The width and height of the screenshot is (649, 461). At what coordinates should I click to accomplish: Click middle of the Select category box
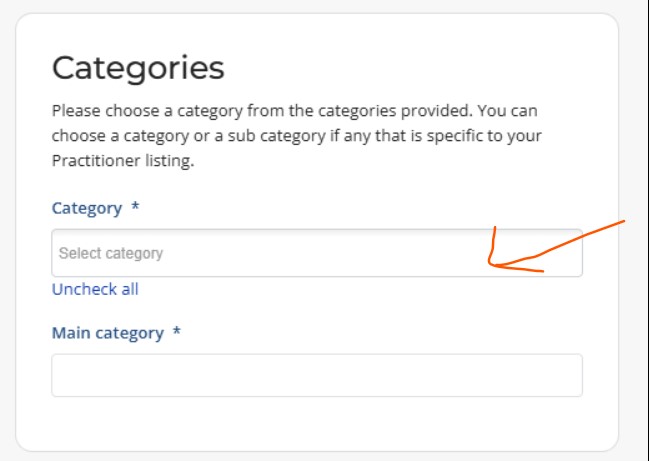317,253
